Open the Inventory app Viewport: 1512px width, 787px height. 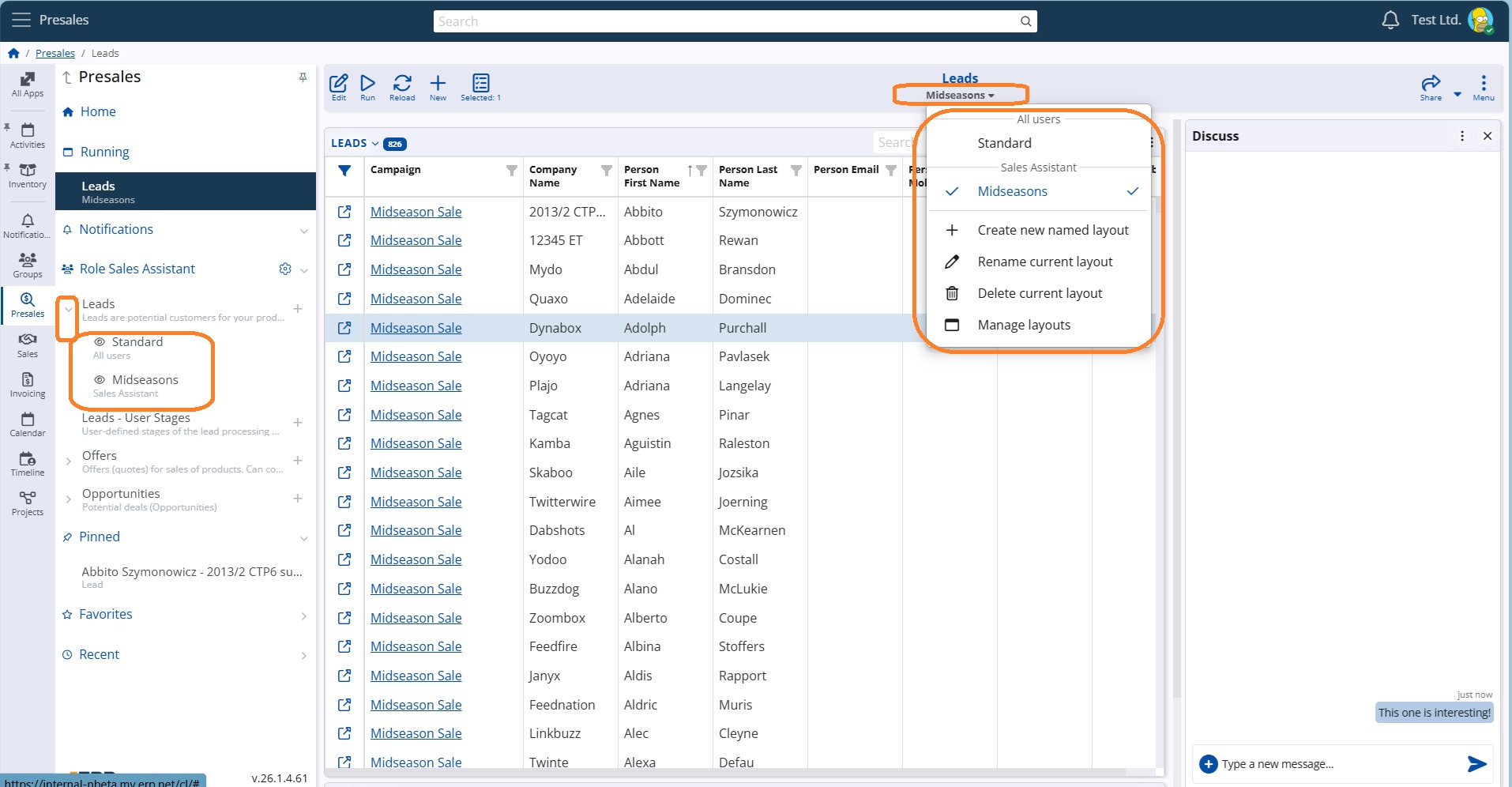coord(28,175)
